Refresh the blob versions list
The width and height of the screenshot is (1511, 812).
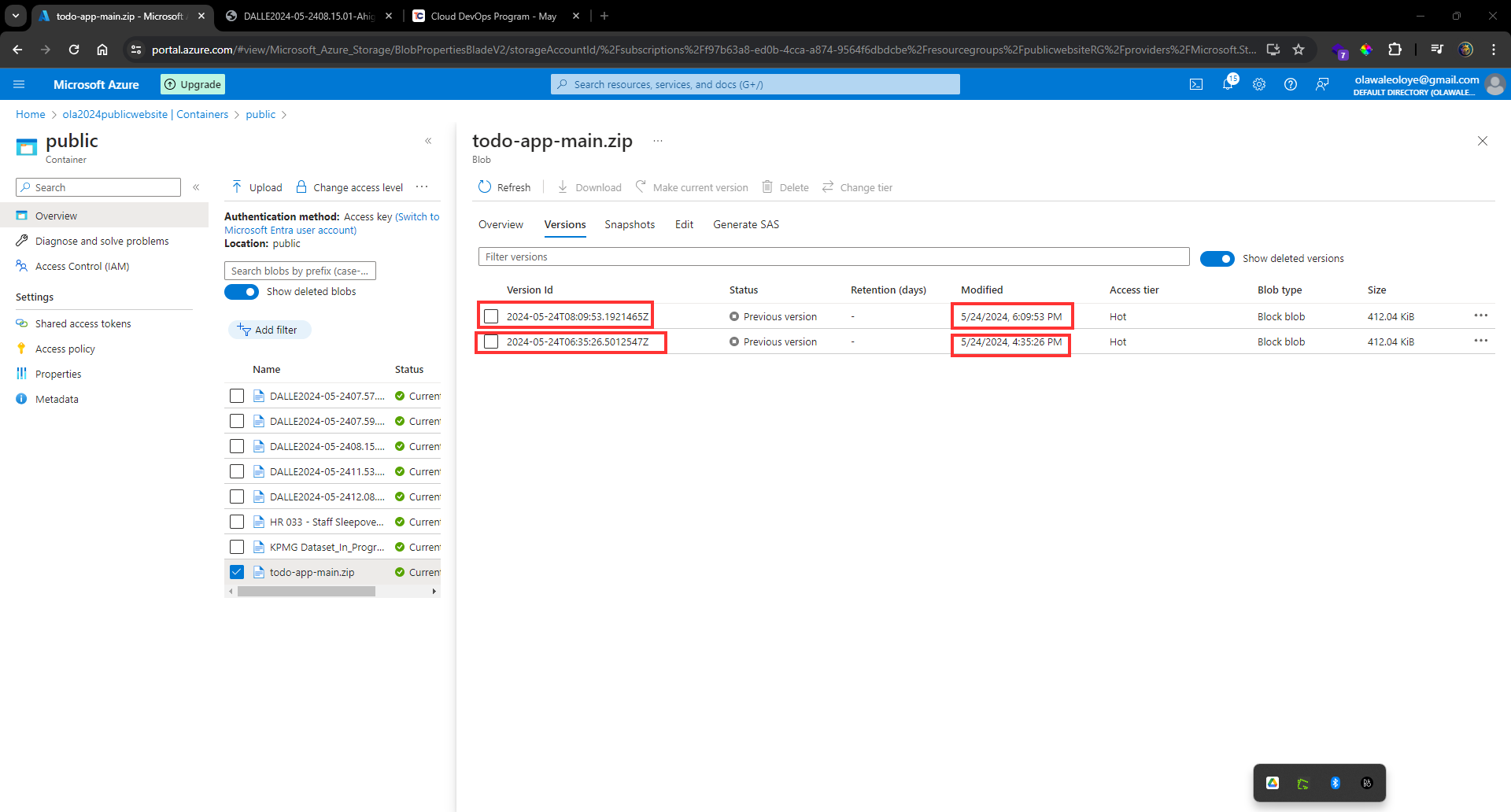pyautogui.click(x=504, y=186)
